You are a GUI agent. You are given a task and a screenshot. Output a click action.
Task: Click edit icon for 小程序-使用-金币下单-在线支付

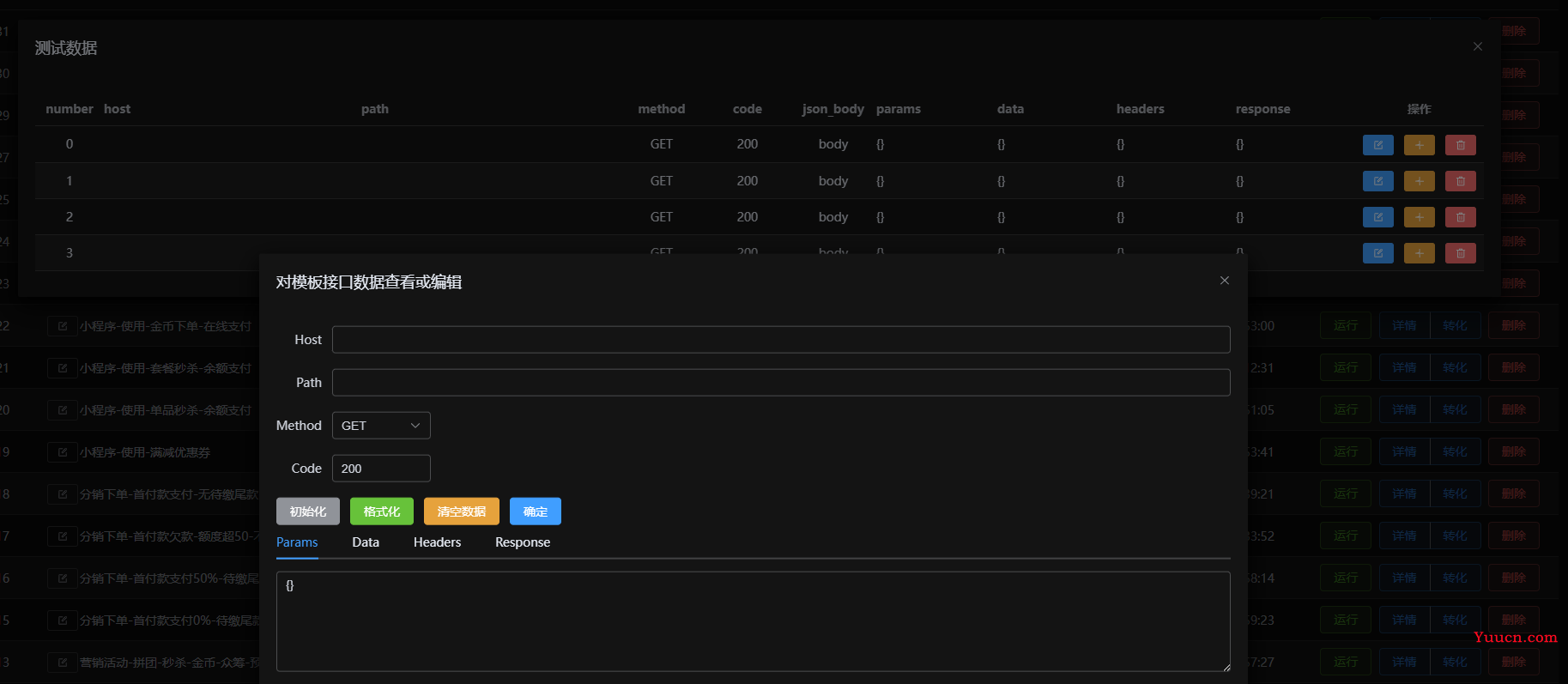tap(62, 326)
